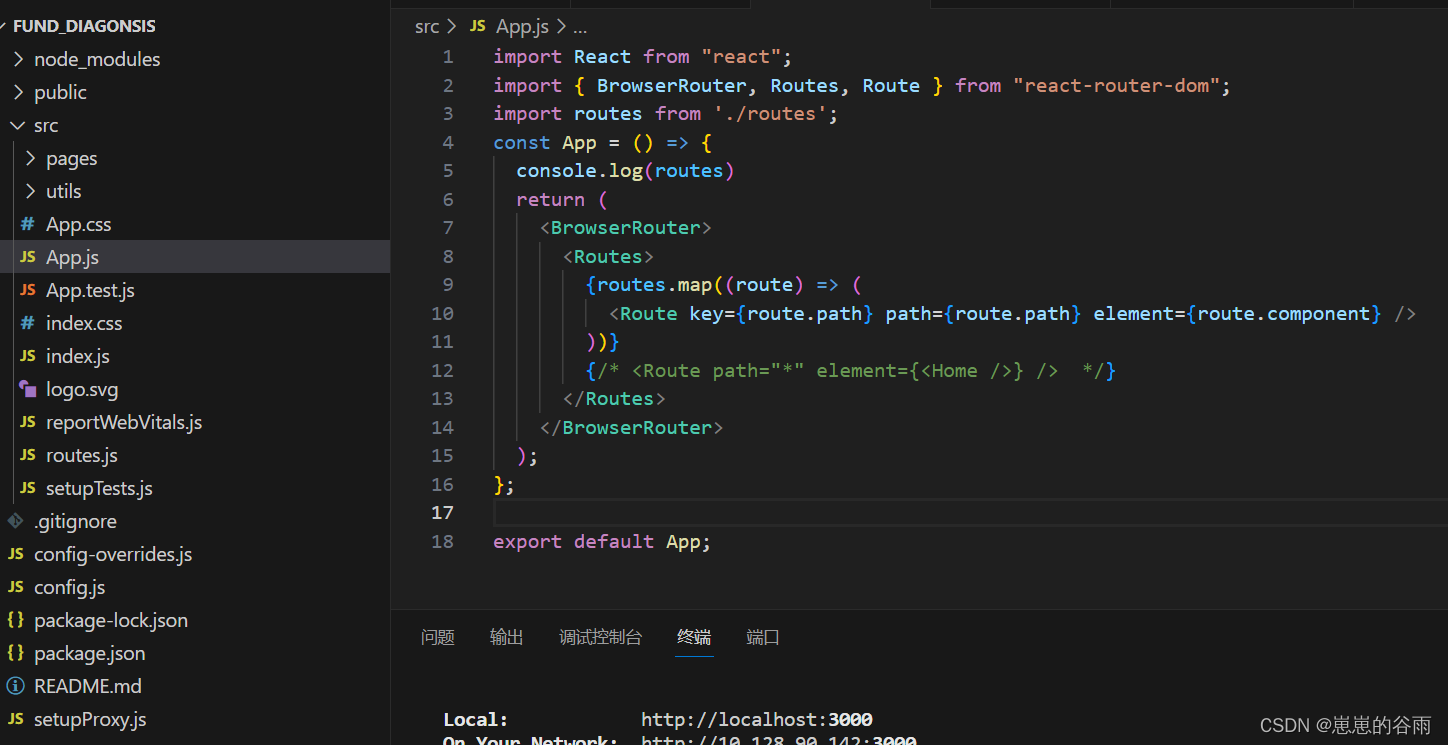Click the JS icon next to routes.js
Screen dimensions: 1448x745
pyautogui.click(x=28, y=455)
